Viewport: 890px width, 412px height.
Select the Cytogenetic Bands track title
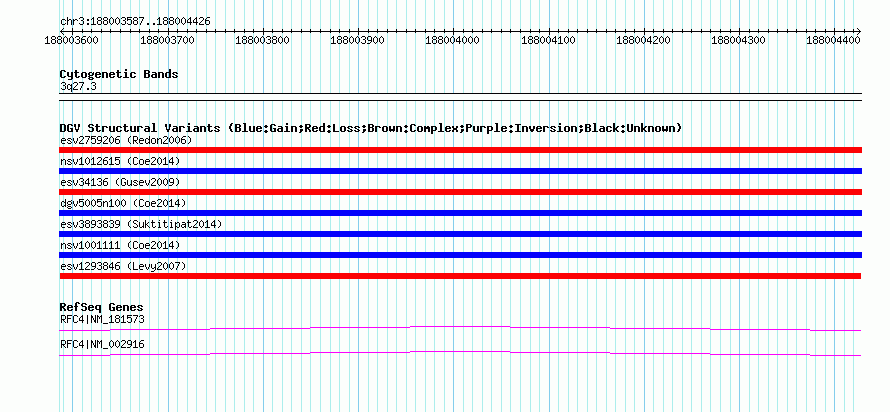tap(119, 74)
